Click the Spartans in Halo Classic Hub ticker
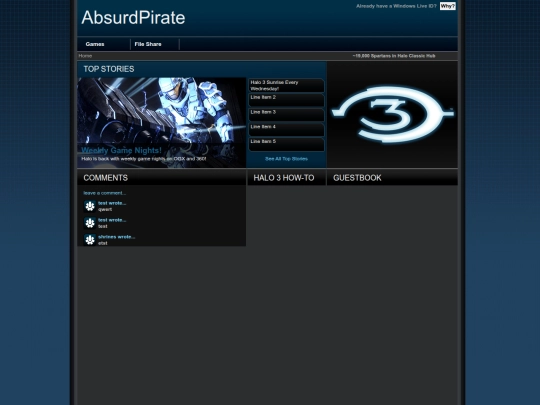Screen dimensions: 540x405 point(394,56)
